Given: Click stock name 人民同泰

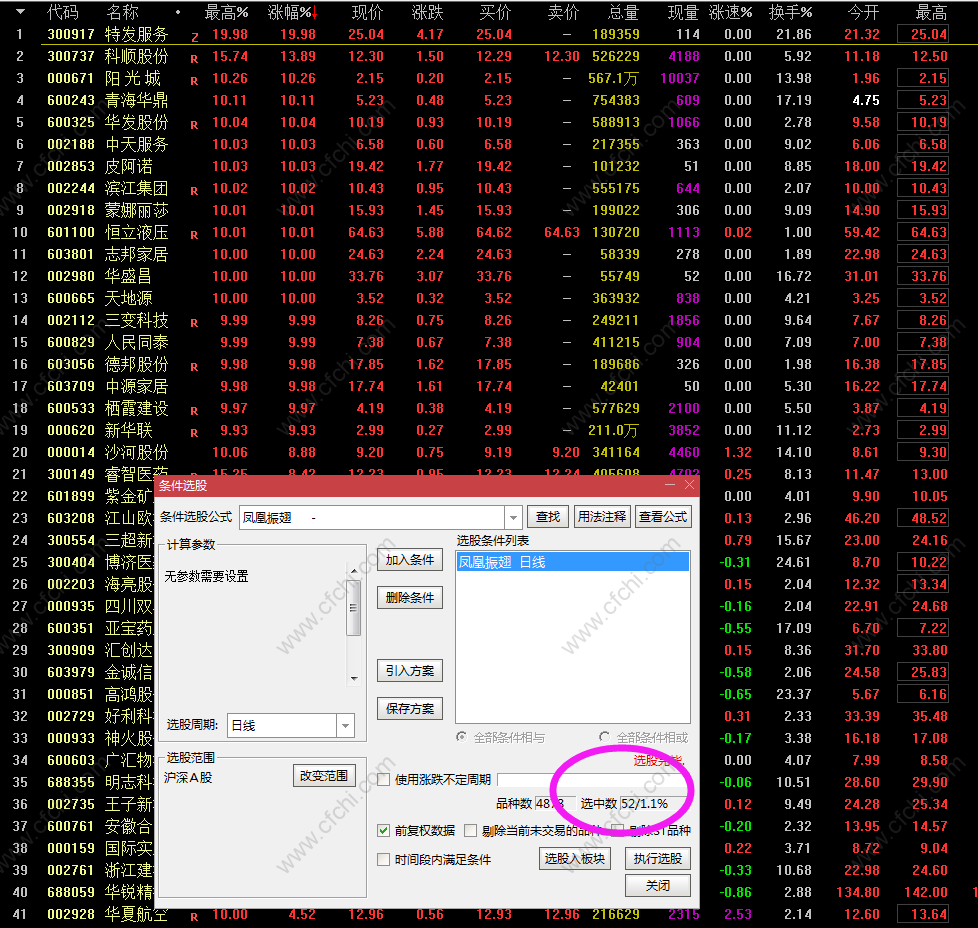Looking at the screenshot, I should pos(137,342).
